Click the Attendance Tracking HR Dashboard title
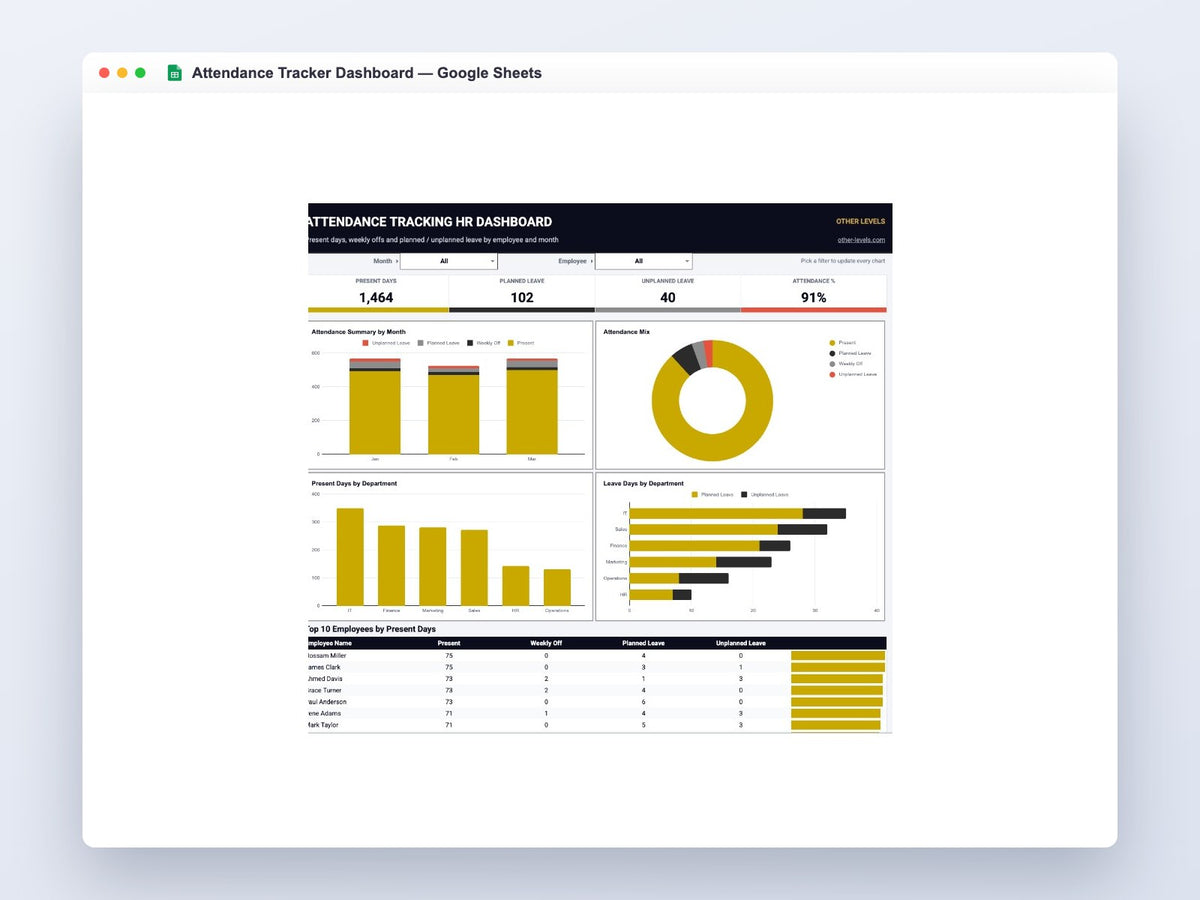This screenshot has height=900, width=1200. pyautogui.click(x=430, y=222)
